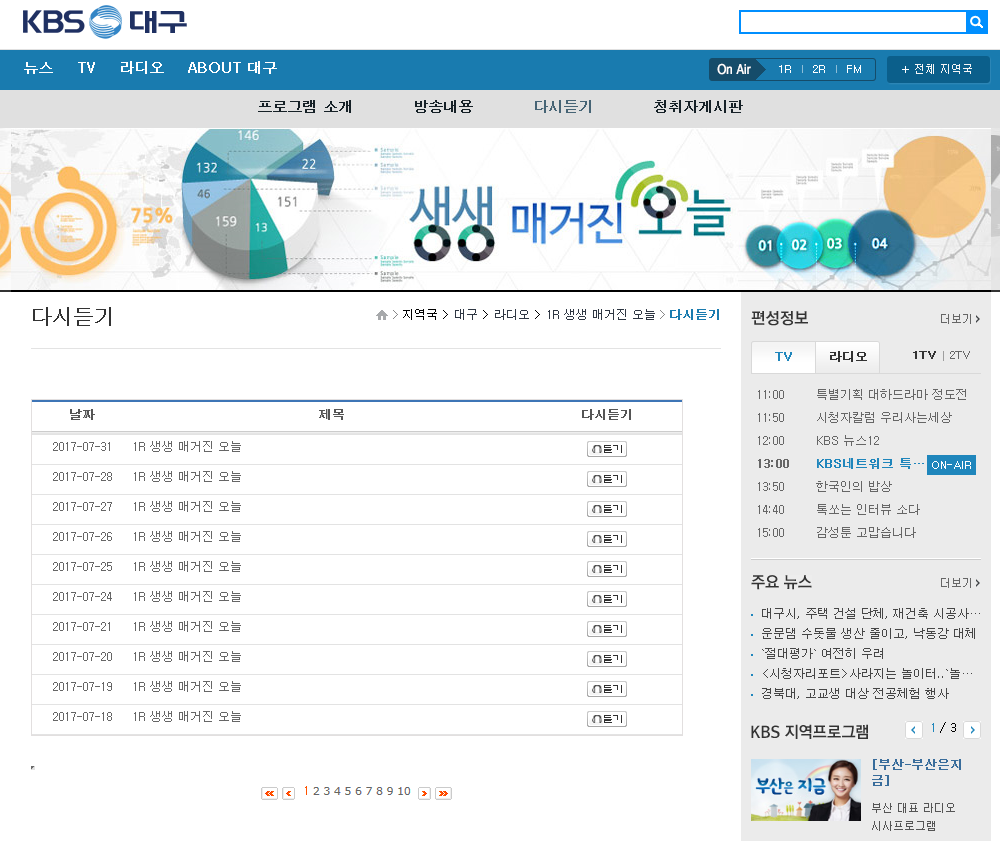The image size is (1000, 841).
Task: Select 2TV channel schedule
Action: point(960,355)
